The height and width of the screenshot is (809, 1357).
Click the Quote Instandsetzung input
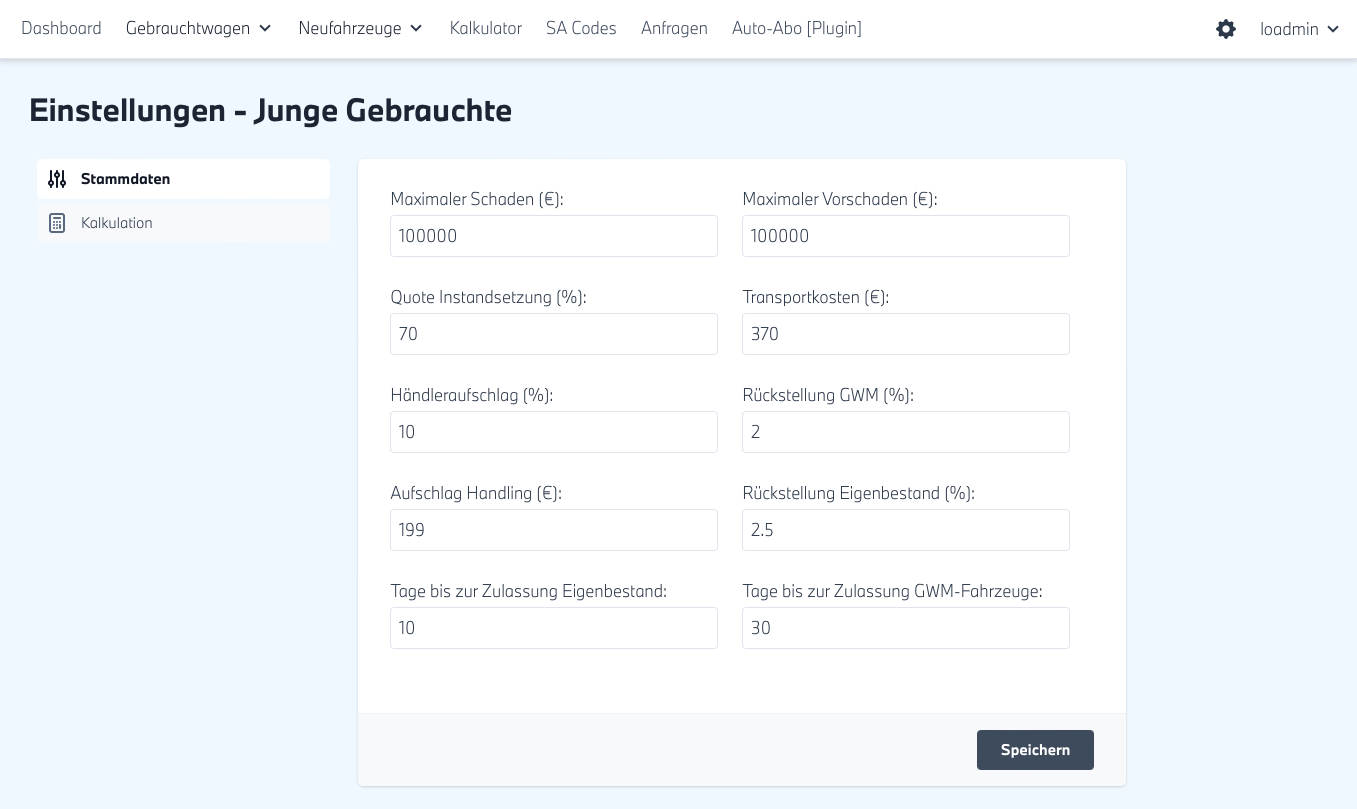click(553, 334)
